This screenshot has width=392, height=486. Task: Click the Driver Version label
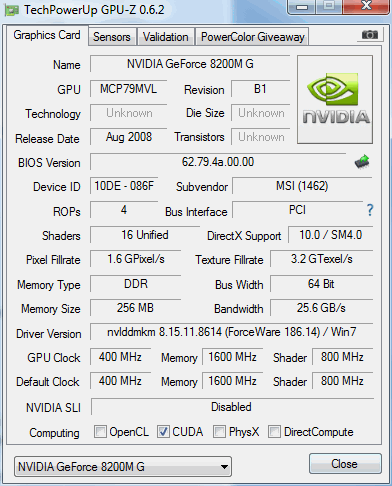point(49,334)
